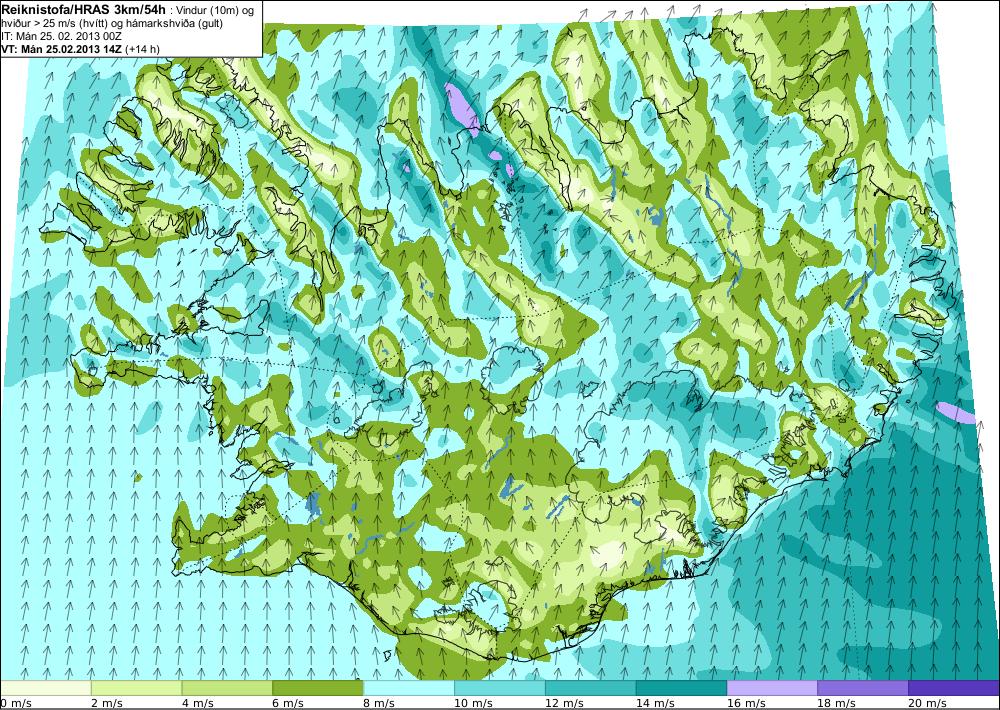This screenshot has height=710, width=1000.
Task: Click the "hámarkshviða (gult)" text in the header
Action: 174,24
